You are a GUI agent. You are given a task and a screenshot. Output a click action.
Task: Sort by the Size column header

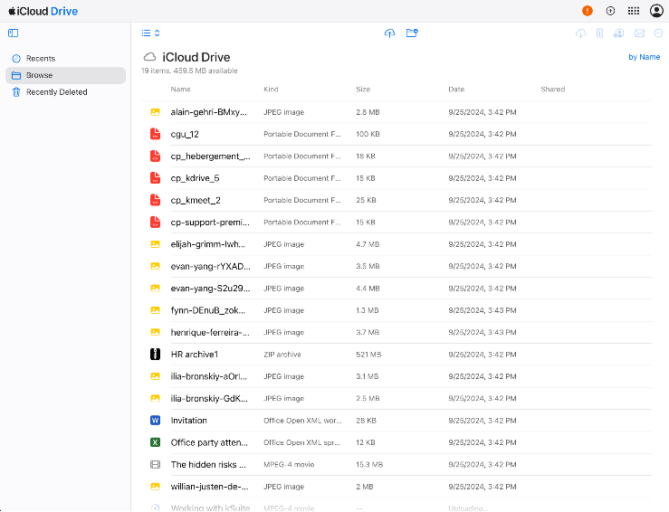363,89
